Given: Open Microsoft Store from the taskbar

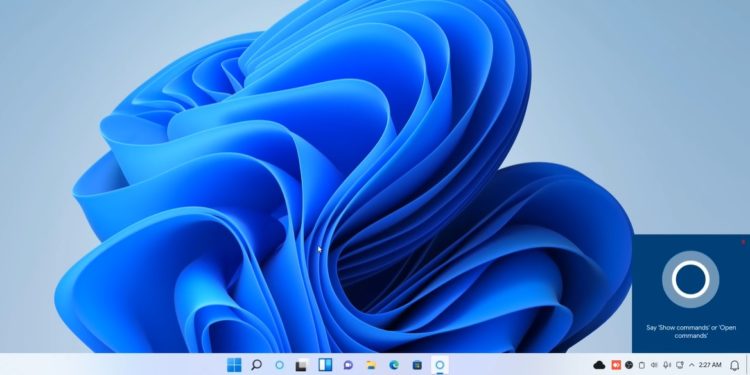Looking at the screenshot, I should pos(417,365).
